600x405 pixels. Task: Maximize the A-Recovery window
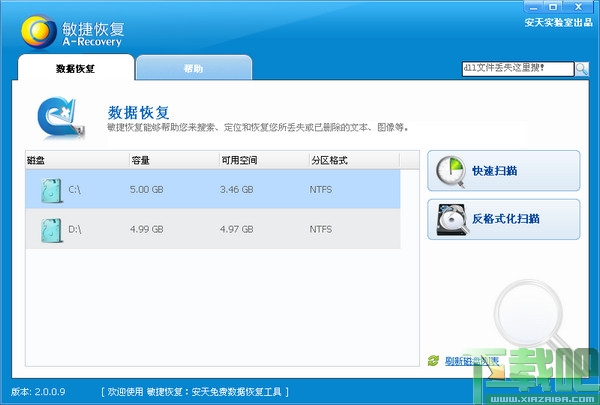pos(553,7)
